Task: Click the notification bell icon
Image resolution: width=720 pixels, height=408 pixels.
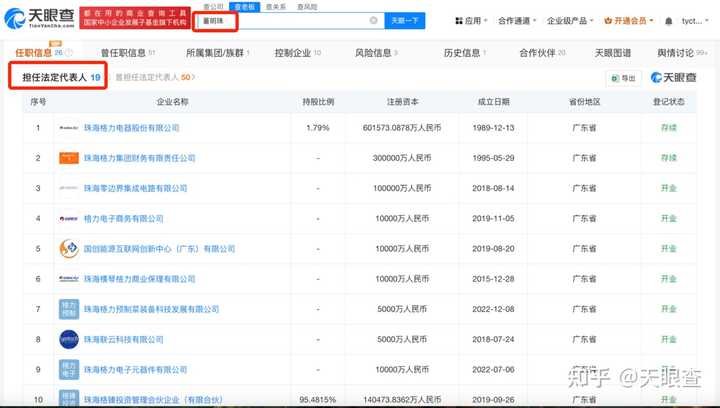Action: [x=669, y=21]
